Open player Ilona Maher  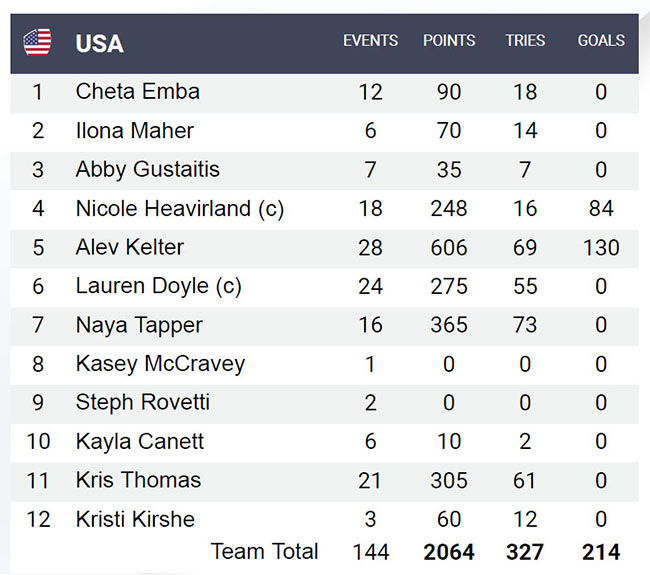click(x=134, y=131)
